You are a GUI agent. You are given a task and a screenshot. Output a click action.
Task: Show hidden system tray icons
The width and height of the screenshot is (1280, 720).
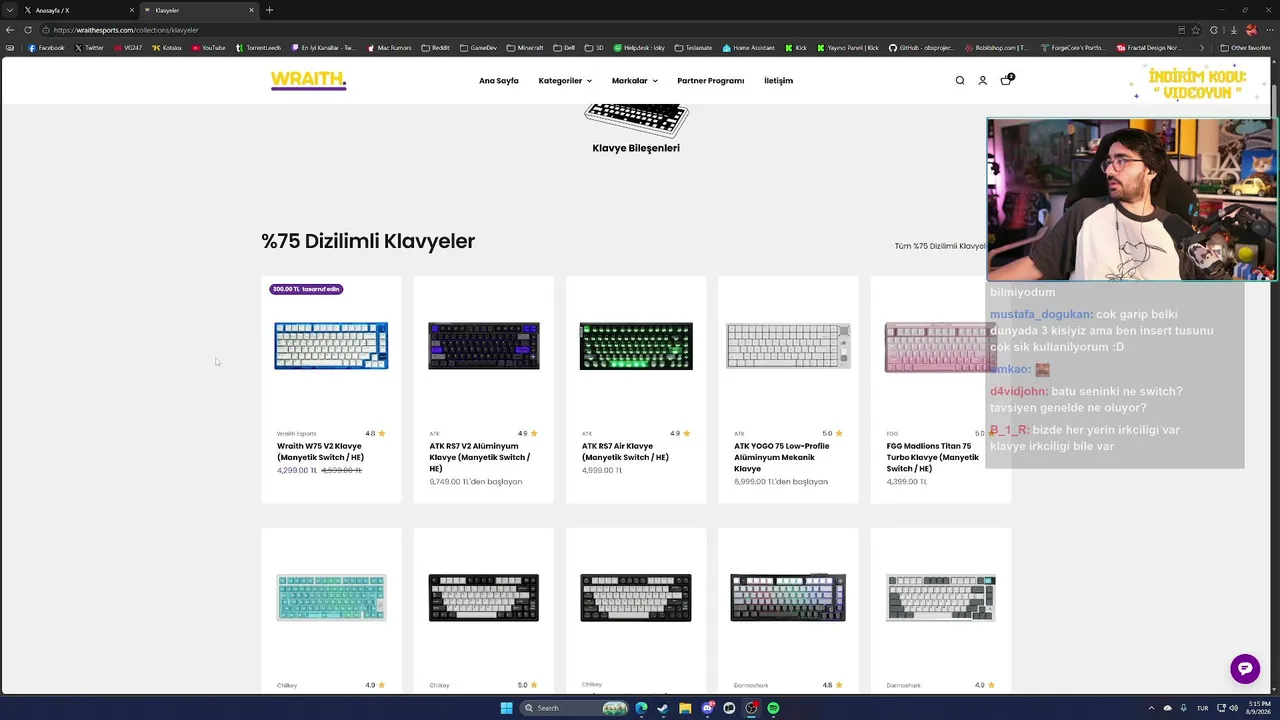tap(1151, 708)
